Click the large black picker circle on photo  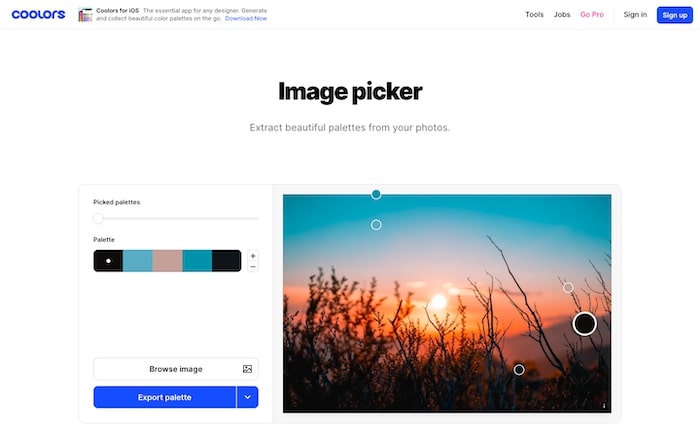point(584,324)
